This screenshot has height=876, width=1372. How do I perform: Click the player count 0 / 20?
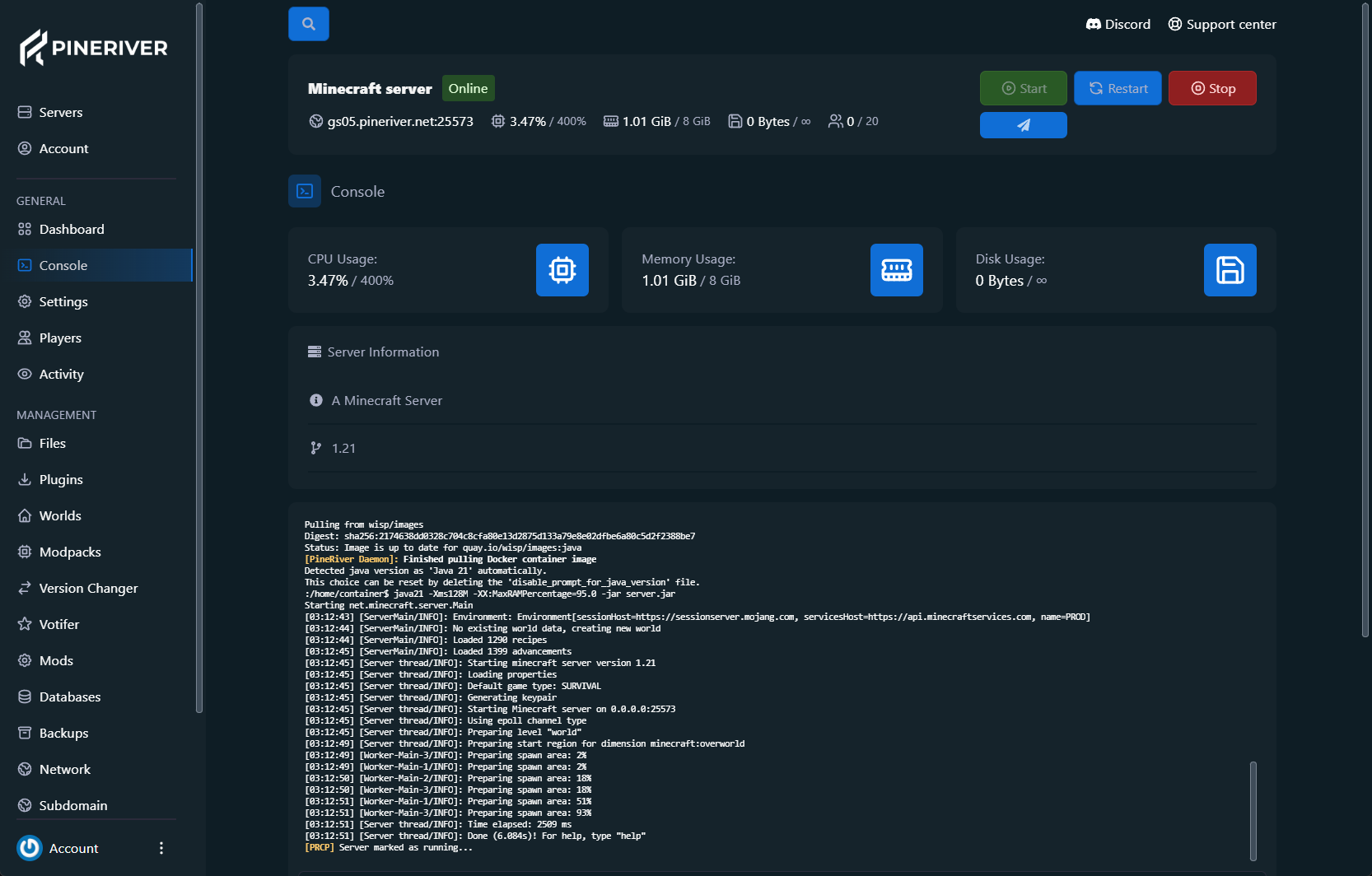pos(854,121)
